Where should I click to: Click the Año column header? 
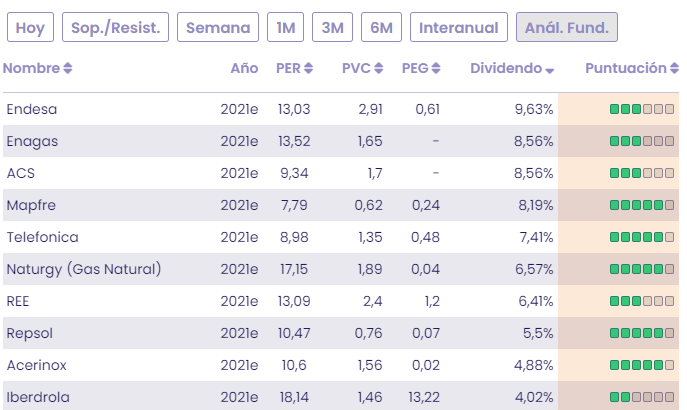(x=244, y=69)
